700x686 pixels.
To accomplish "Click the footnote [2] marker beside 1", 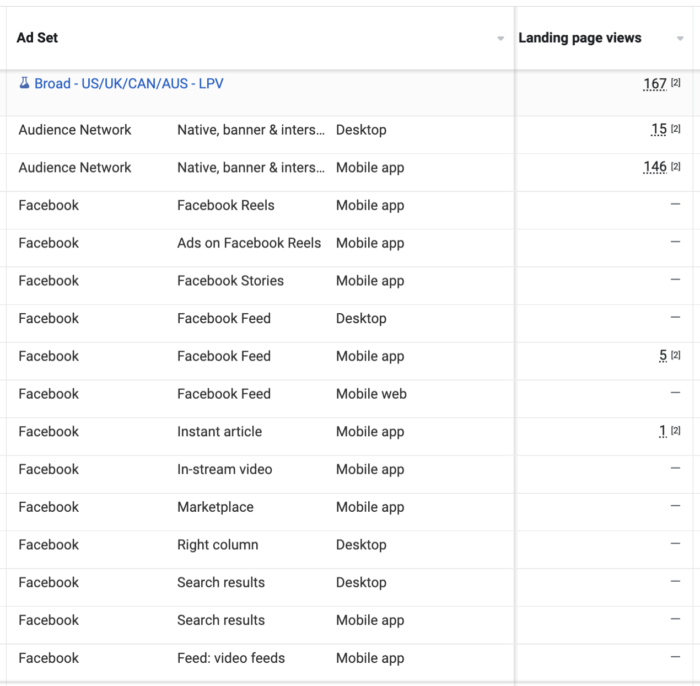I will coord(676,431).
